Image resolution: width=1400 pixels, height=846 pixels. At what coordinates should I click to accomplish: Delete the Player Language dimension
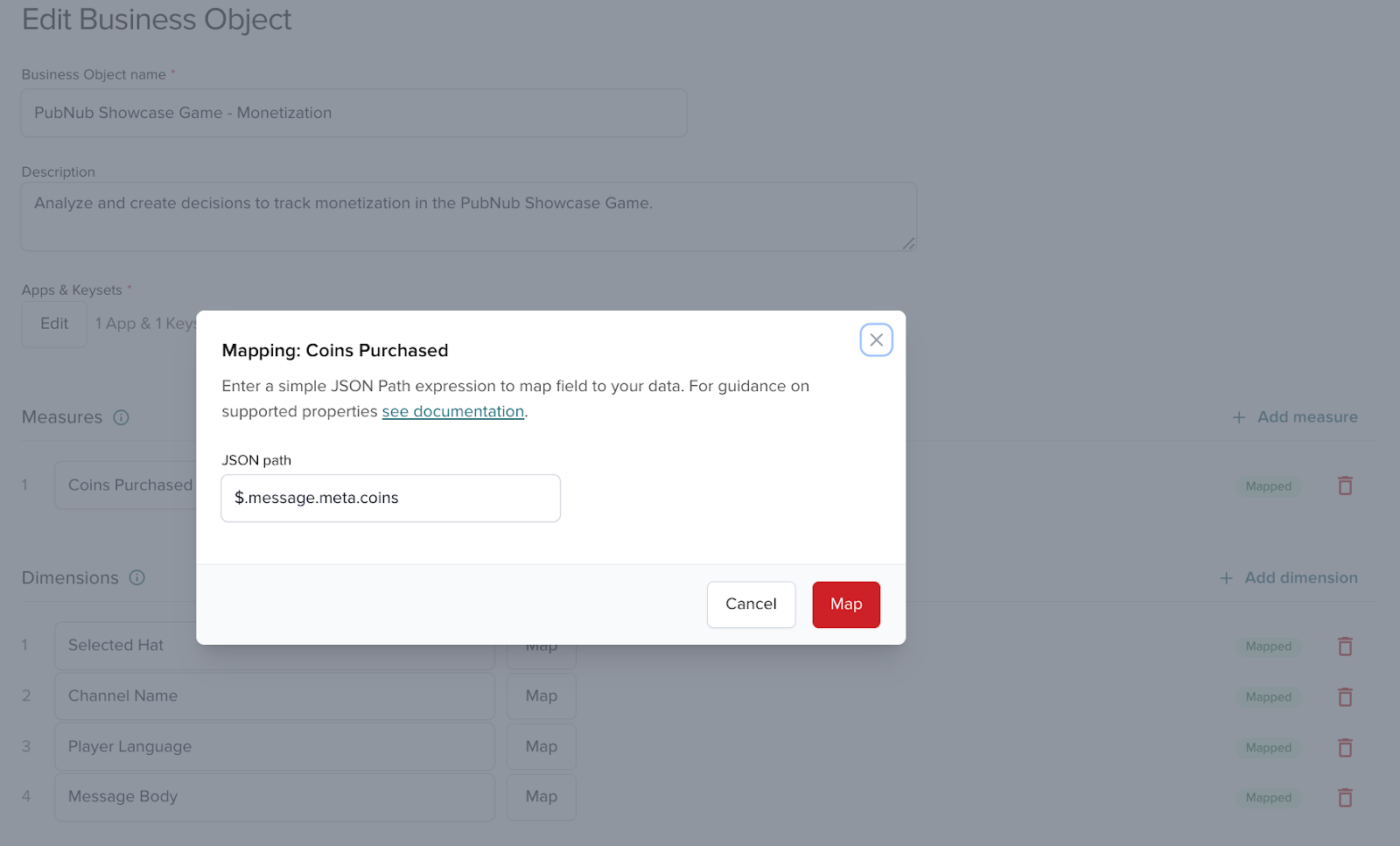[1345, 748]
